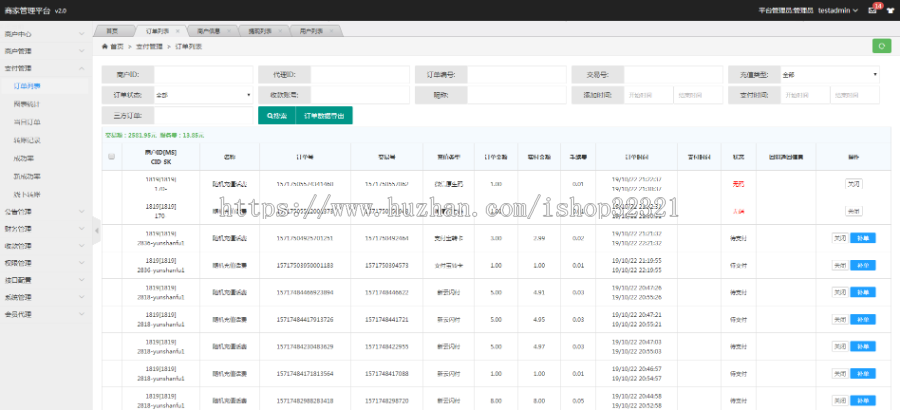Image resolution: width=900 pixels, height=410 pixels.
Task: Click the green refresh icon button
Action: 881,46
